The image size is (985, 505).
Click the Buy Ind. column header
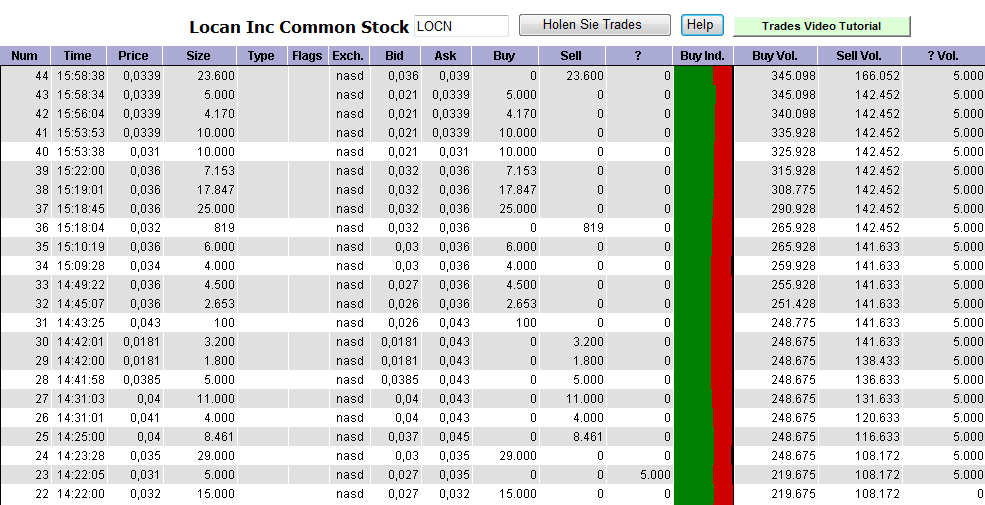[702, 56]
